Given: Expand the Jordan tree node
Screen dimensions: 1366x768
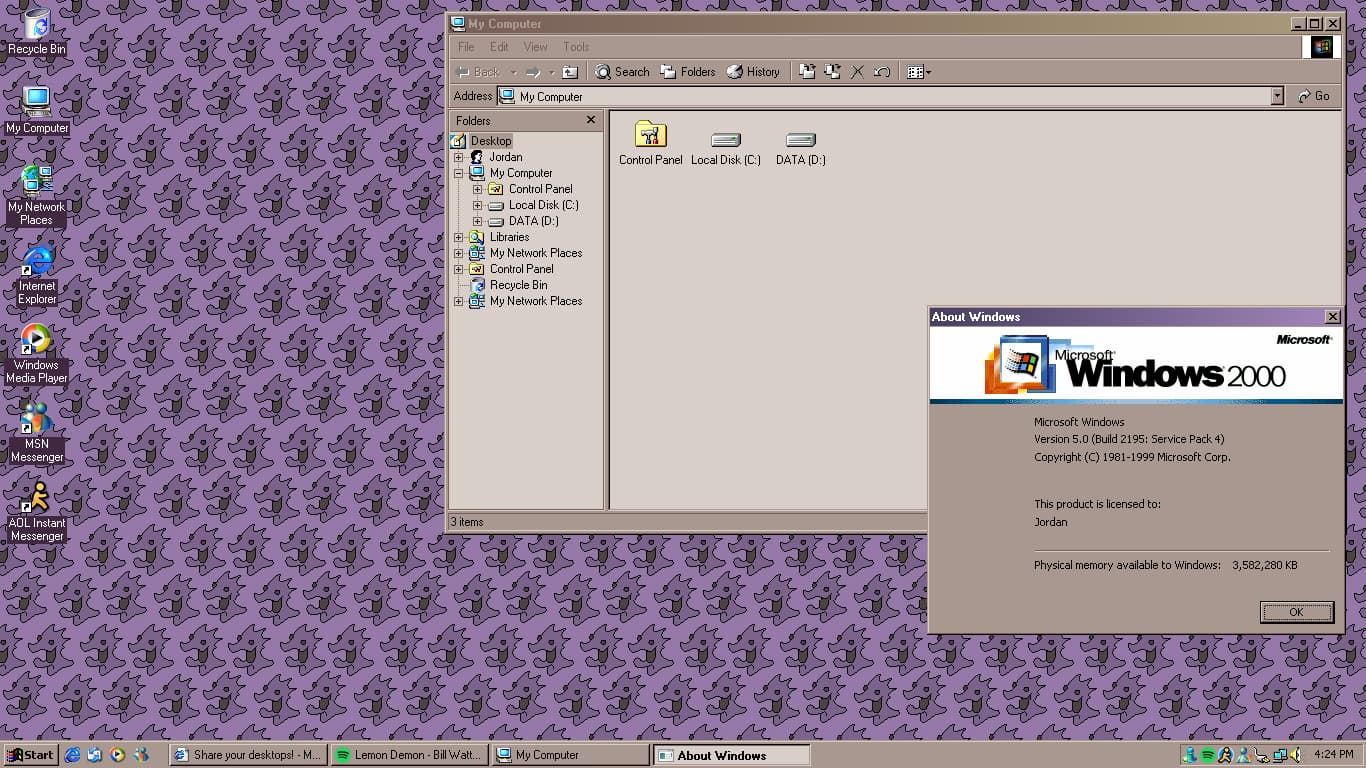Looking at the screenshot, I should 459,157.
